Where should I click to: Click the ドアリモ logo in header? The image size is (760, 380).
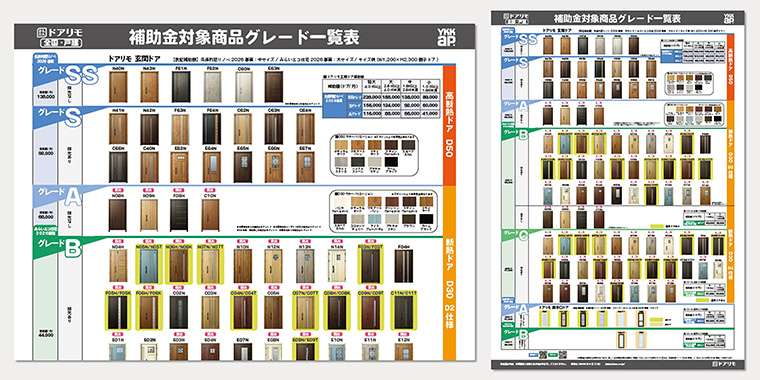coord(61,37)
